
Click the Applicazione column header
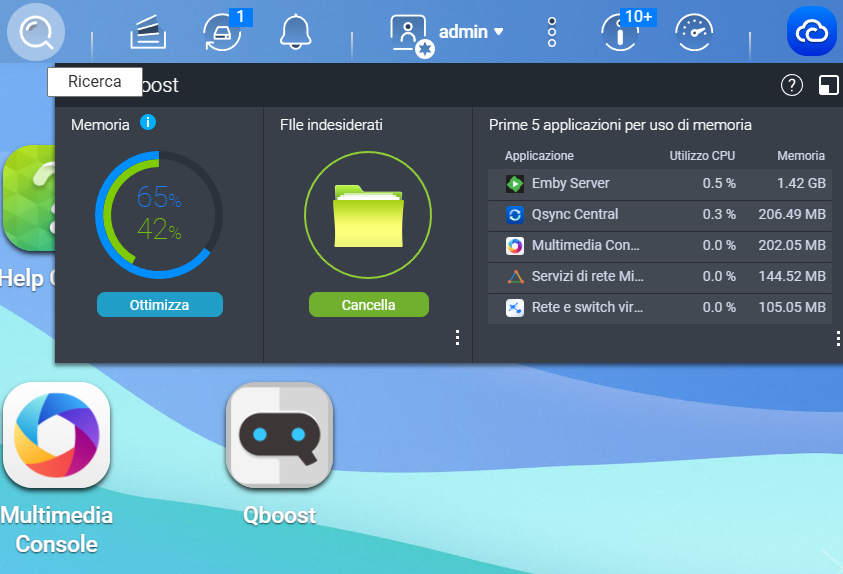click(x=539, y=156)
